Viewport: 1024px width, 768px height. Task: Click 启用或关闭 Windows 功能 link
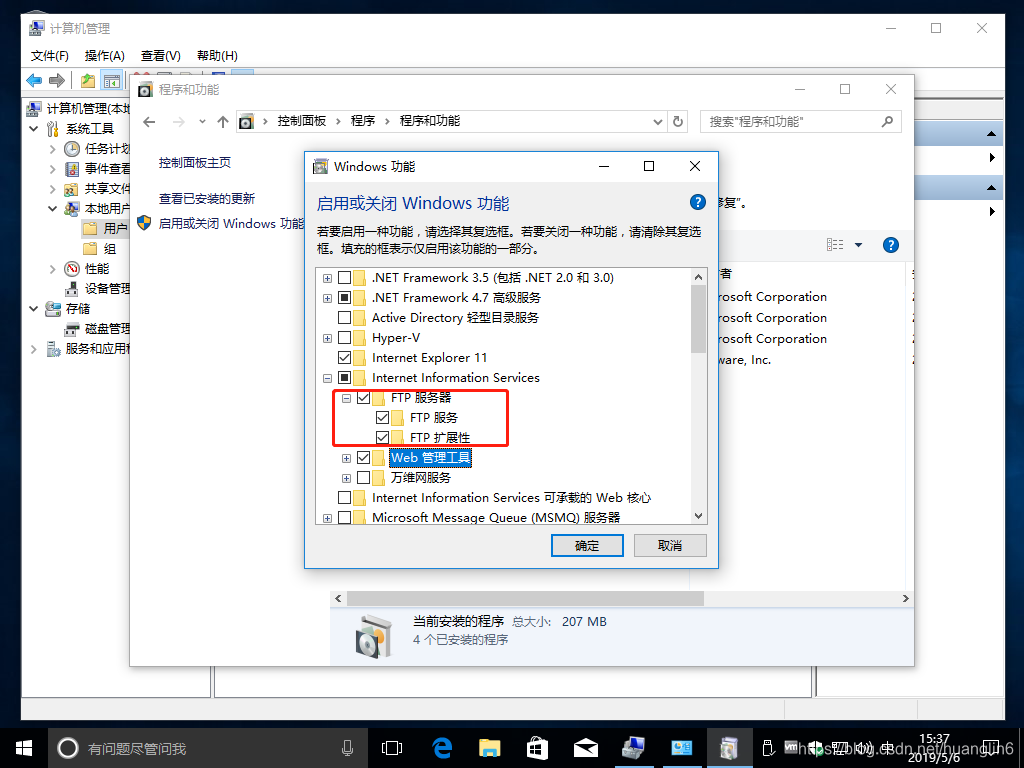pyautogui.click(x=231, y=223)
